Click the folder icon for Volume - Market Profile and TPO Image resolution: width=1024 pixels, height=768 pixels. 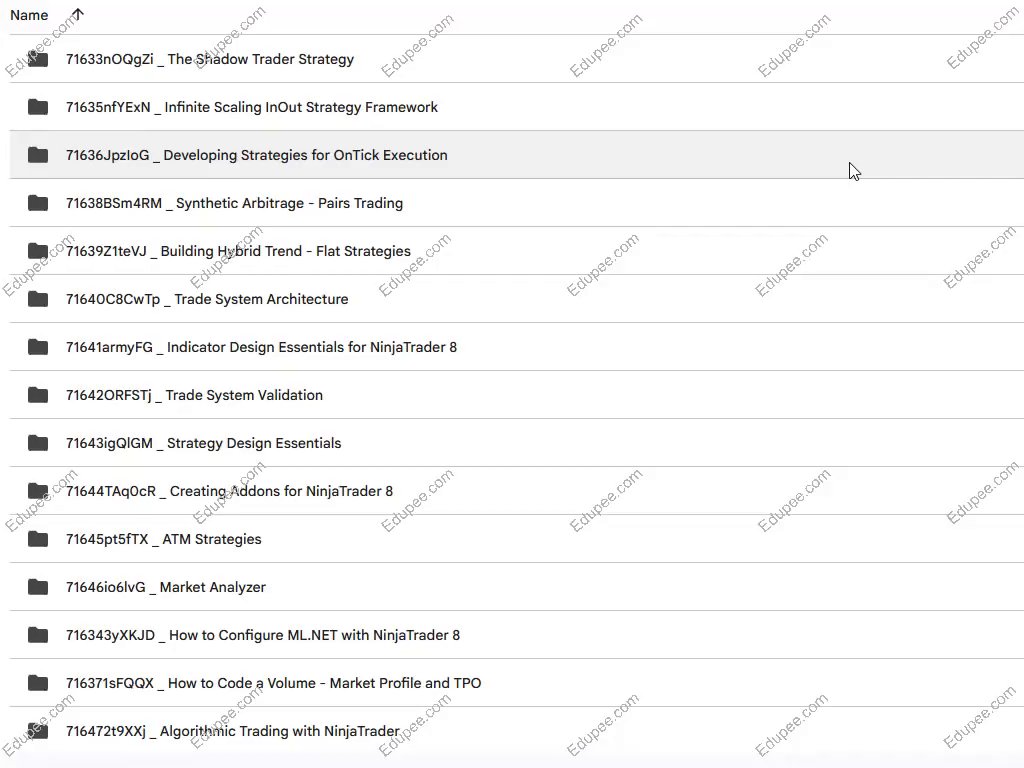[x=38, y=683]
